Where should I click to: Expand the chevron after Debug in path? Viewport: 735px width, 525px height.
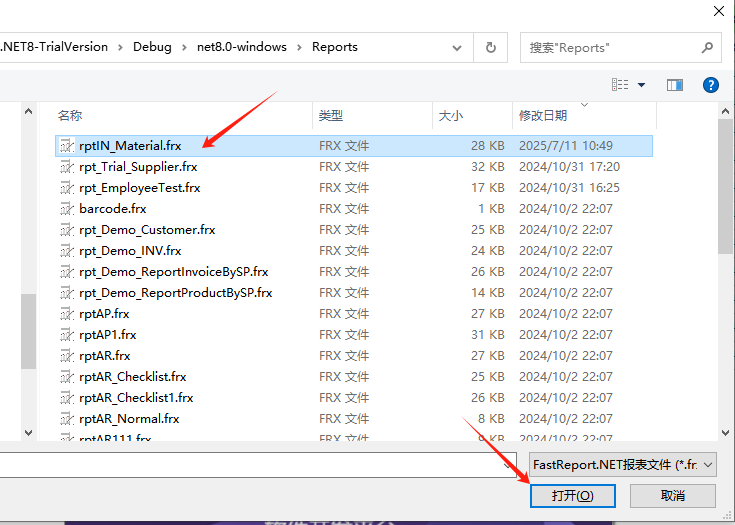pos(184,47)
